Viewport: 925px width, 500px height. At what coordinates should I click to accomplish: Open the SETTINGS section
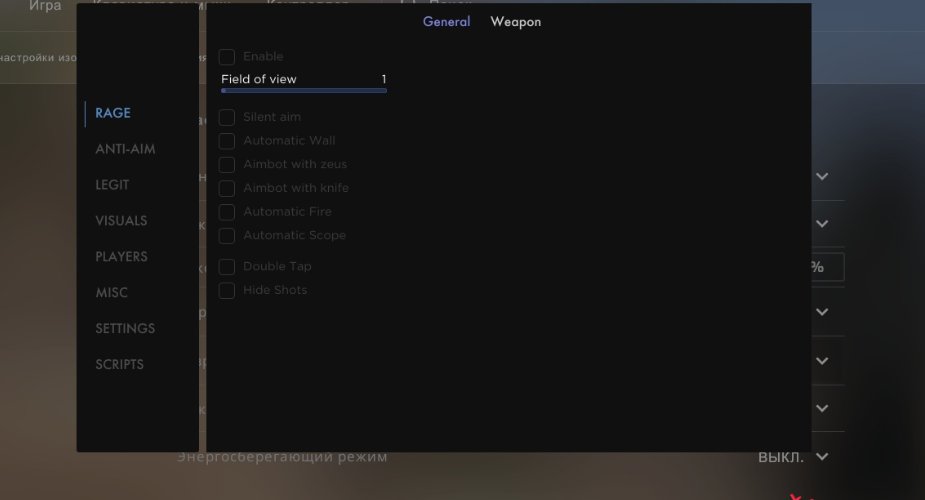[x=125, y=329]
